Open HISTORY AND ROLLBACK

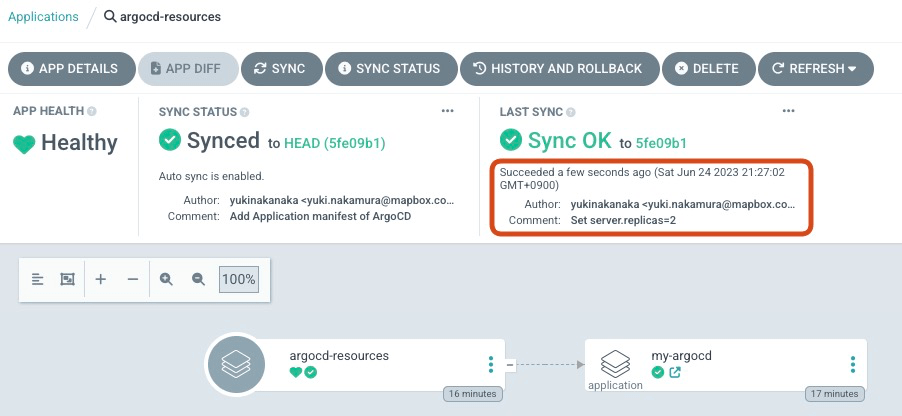pyautogui.click(x=558, y=69)
